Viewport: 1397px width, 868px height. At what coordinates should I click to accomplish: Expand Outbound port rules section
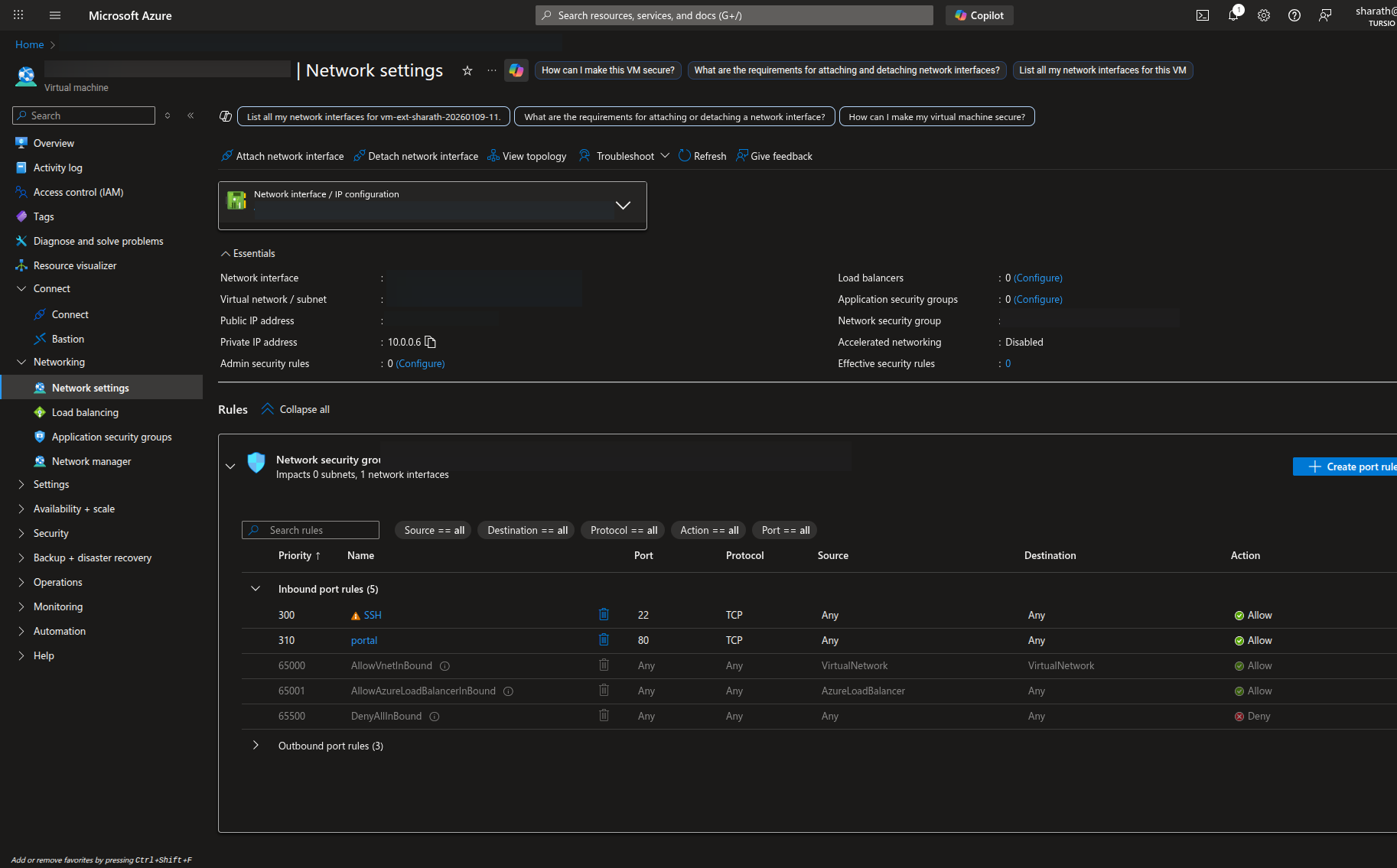pyautogui.click(x=256, y=746)
